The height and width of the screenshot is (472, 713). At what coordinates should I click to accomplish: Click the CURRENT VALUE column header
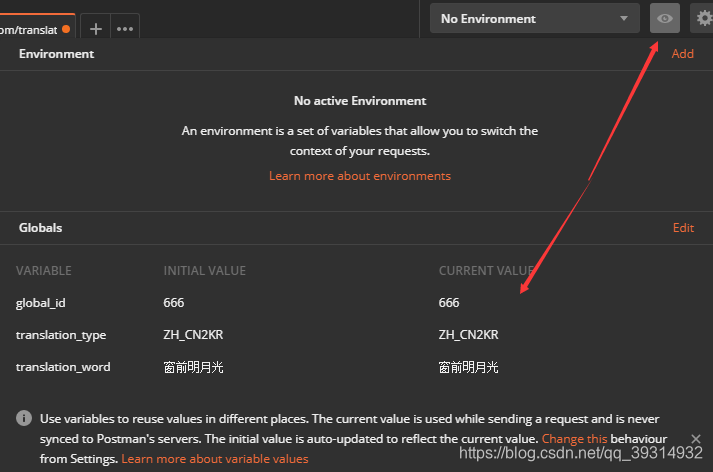tap(486, 271)
